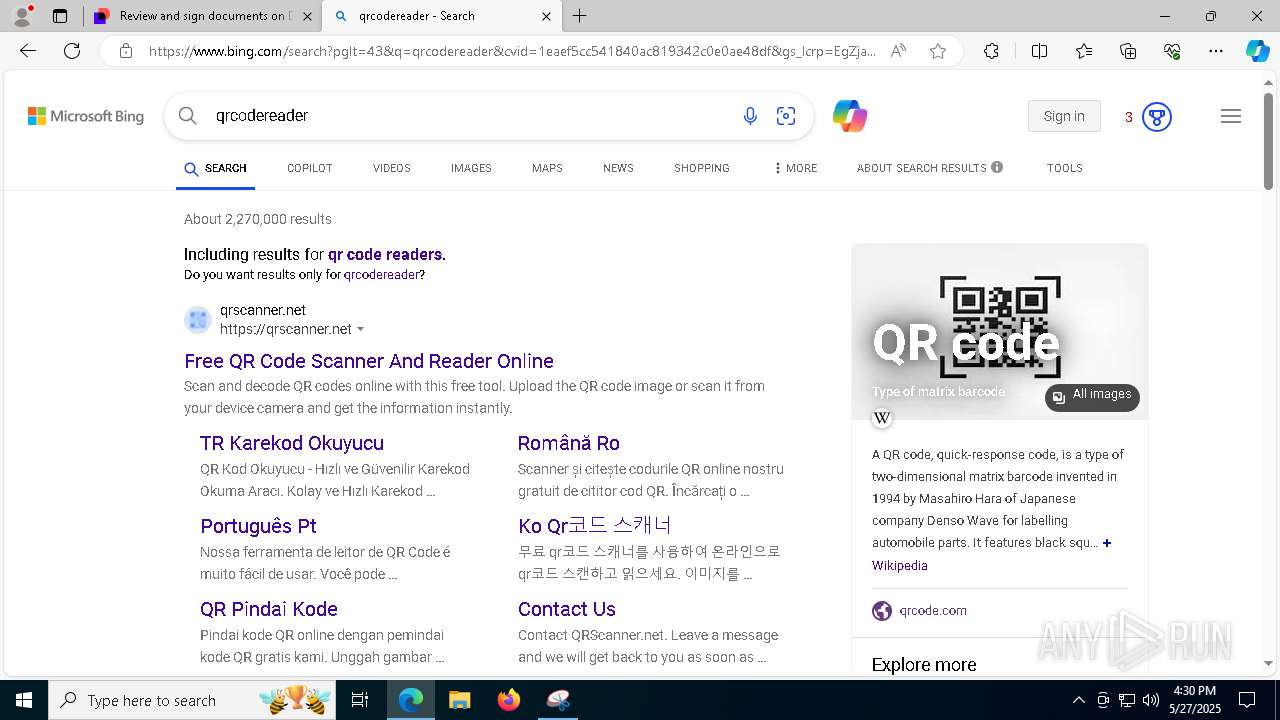Switch to the IMAGES tab

pos(471,168)
